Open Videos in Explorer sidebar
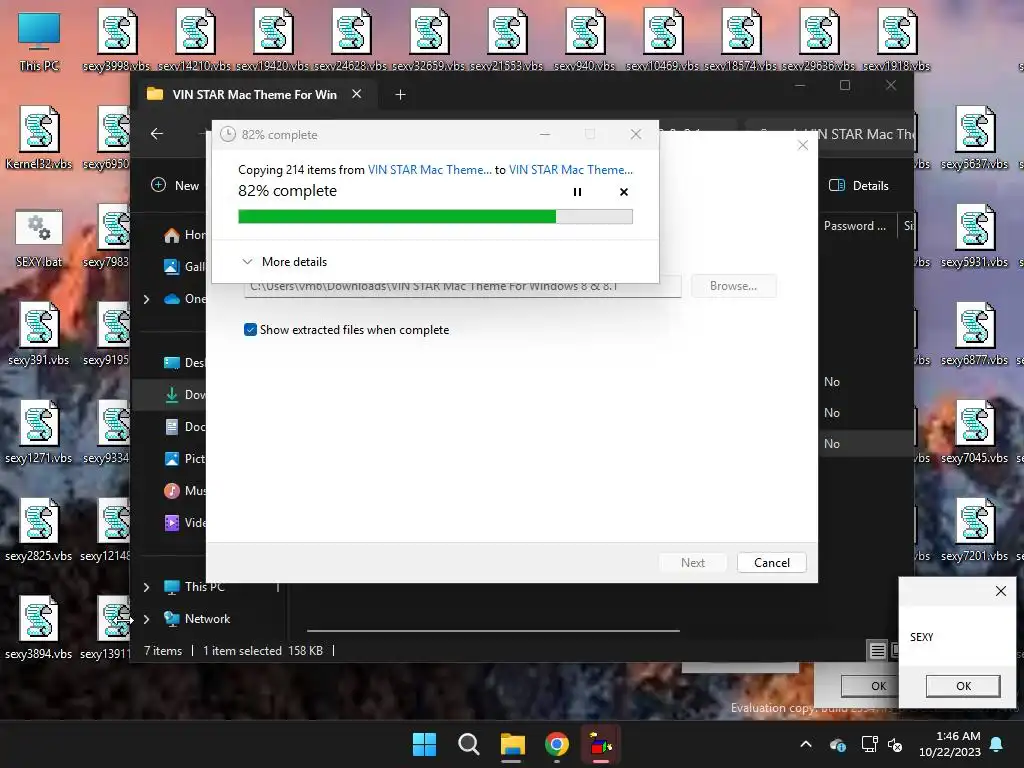Image resolution: width=1024 pixels, height=768 pixels. coord(184,522)
